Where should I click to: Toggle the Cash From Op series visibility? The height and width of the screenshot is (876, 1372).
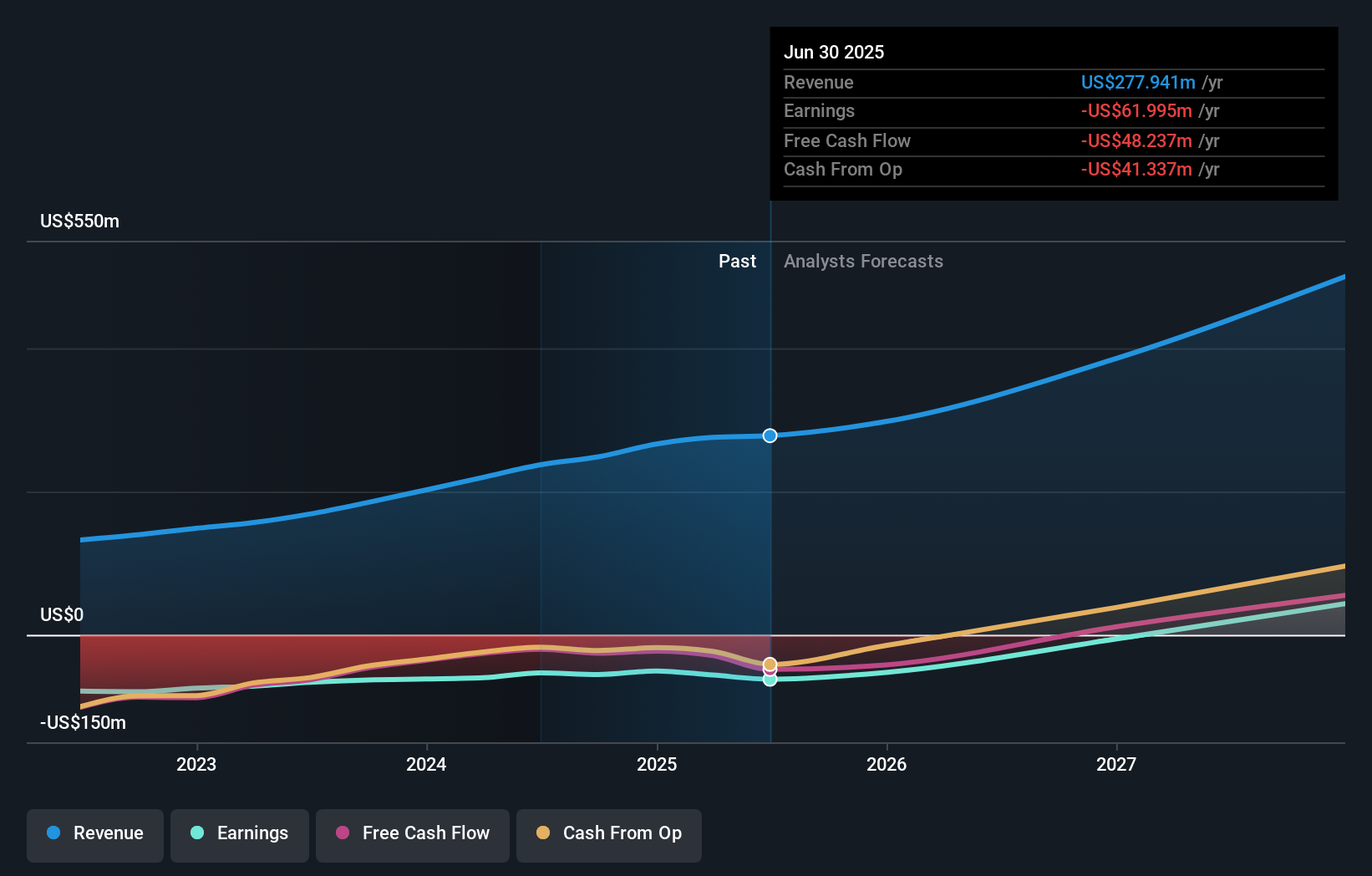click(x=608, y=835)
